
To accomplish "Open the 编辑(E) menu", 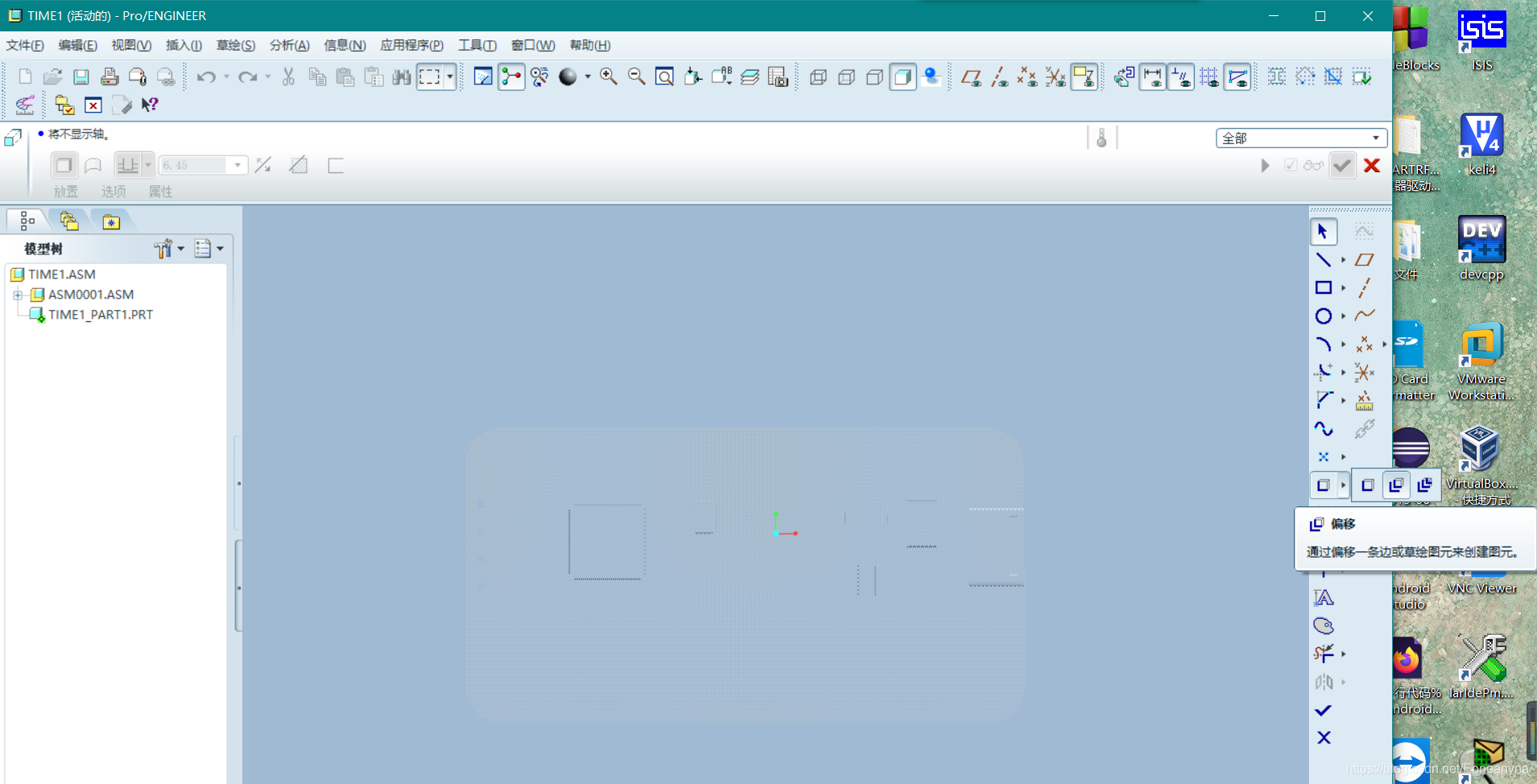I will (x=77, y=45).
